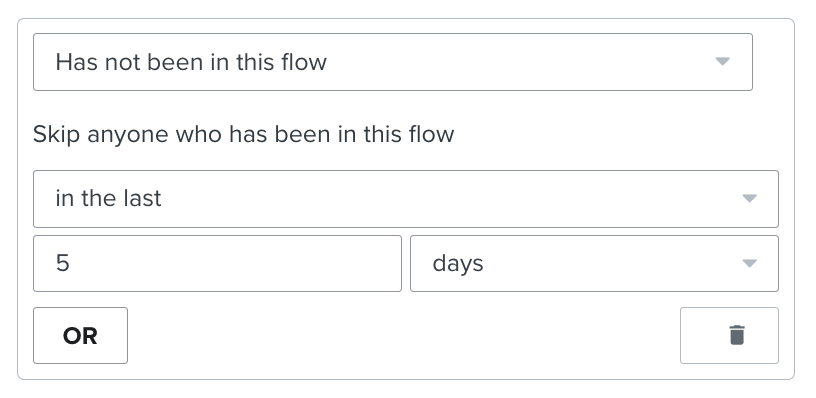Viewport: 816px width, 398px height.
Task: Focus the number field containing 5
Action: [218, 263]
